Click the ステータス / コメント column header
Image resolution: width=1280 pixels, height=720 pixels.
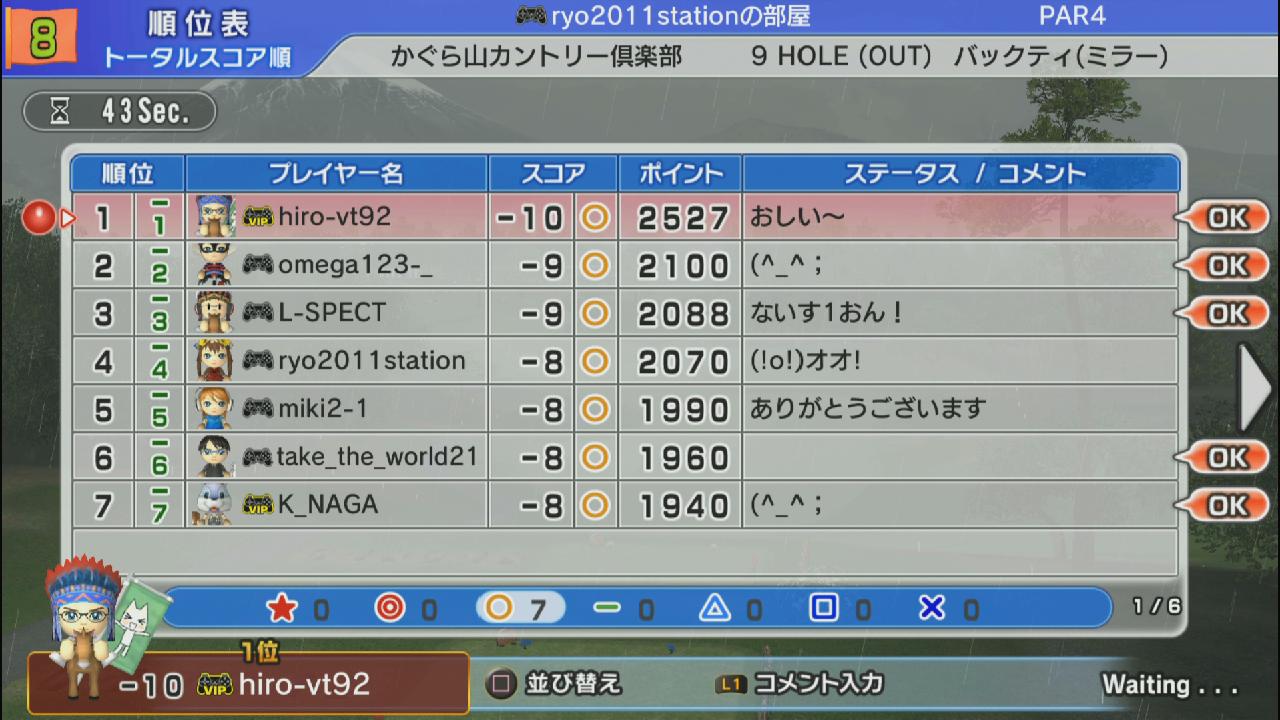click(964, 173)
